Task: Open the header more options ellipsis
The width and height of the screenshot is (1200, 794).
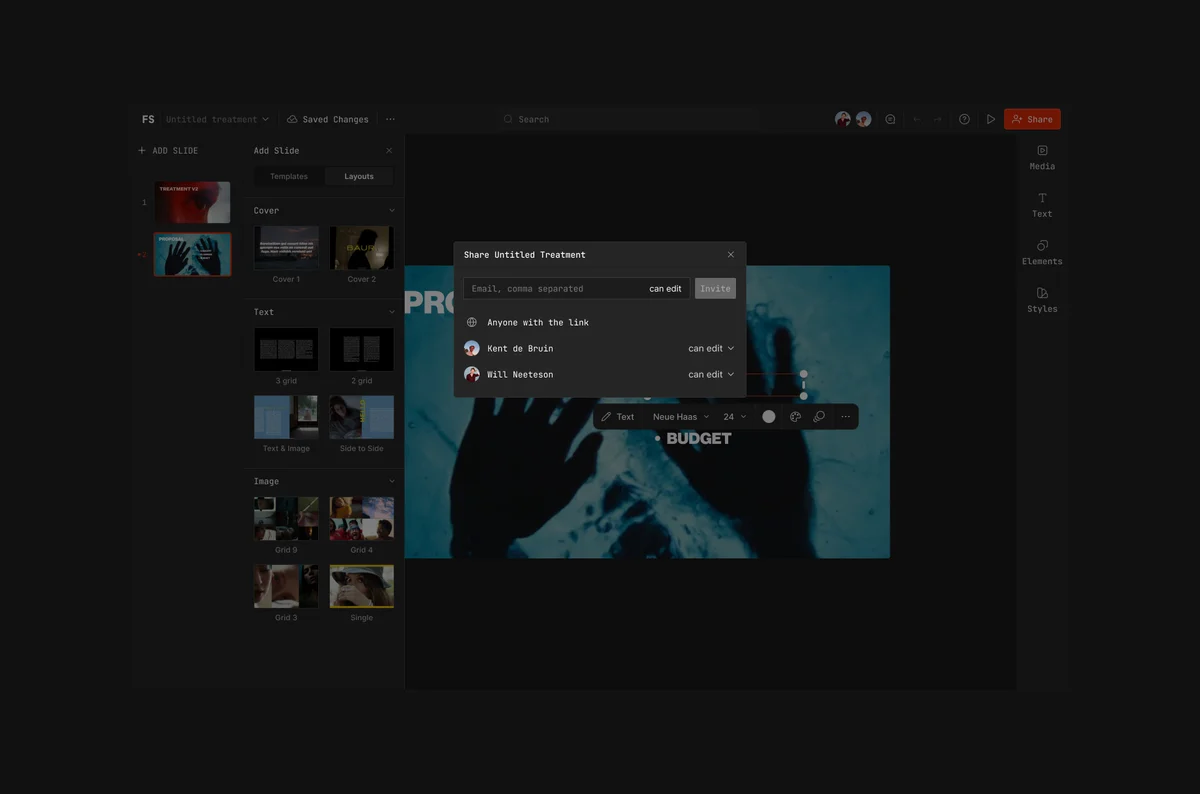Action: (390, 119)
